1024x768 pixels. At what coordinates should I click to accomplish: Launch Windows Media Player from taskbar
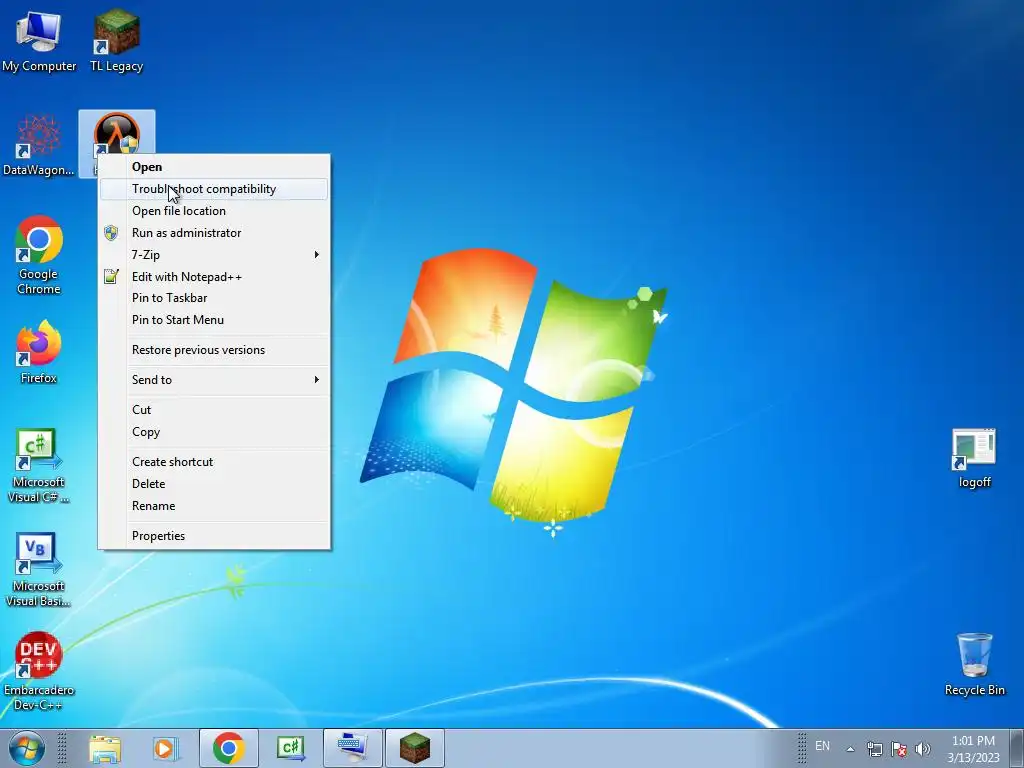pyautogui.click(x=166, y=748)
